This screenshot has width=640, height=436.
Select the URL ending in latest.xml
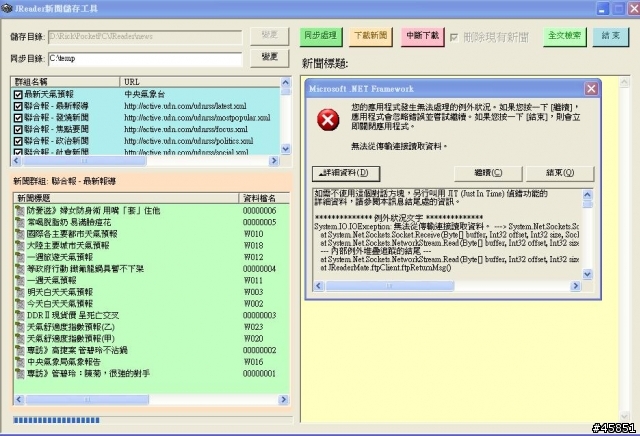coord(185,106)
